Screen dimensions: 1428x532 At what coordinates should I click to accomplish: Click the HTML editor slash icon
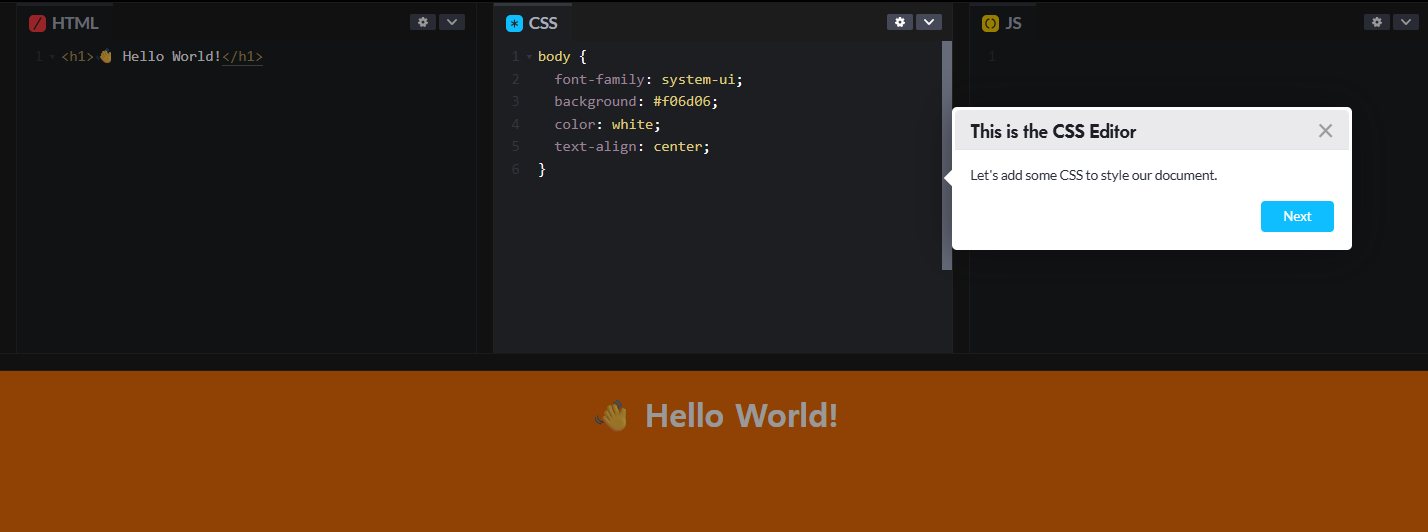[38, 23]
